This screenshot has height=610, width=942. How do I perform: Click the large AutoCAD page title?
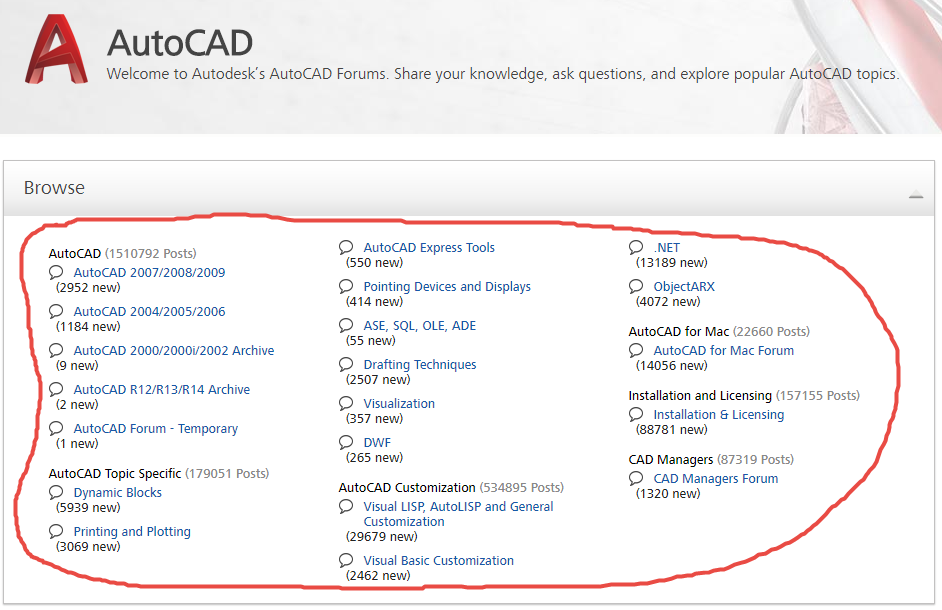point(180,43)
